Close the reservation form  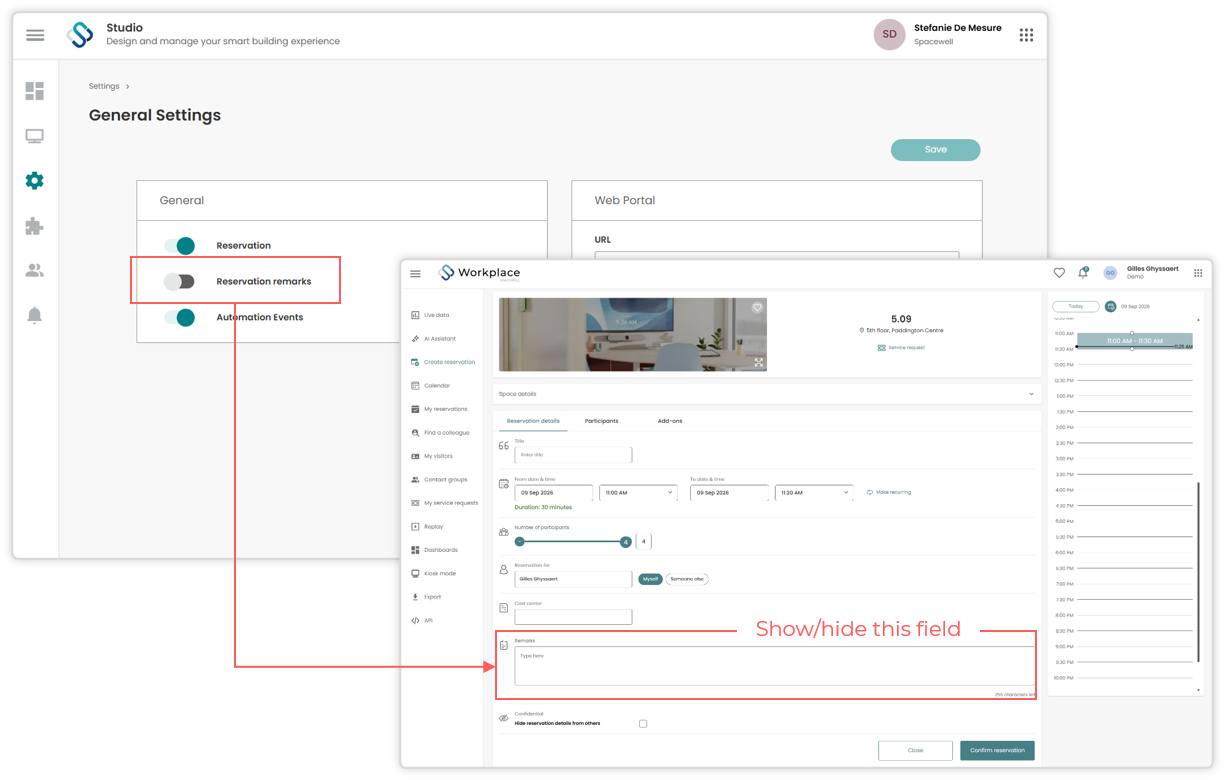[x=915, y=750]
